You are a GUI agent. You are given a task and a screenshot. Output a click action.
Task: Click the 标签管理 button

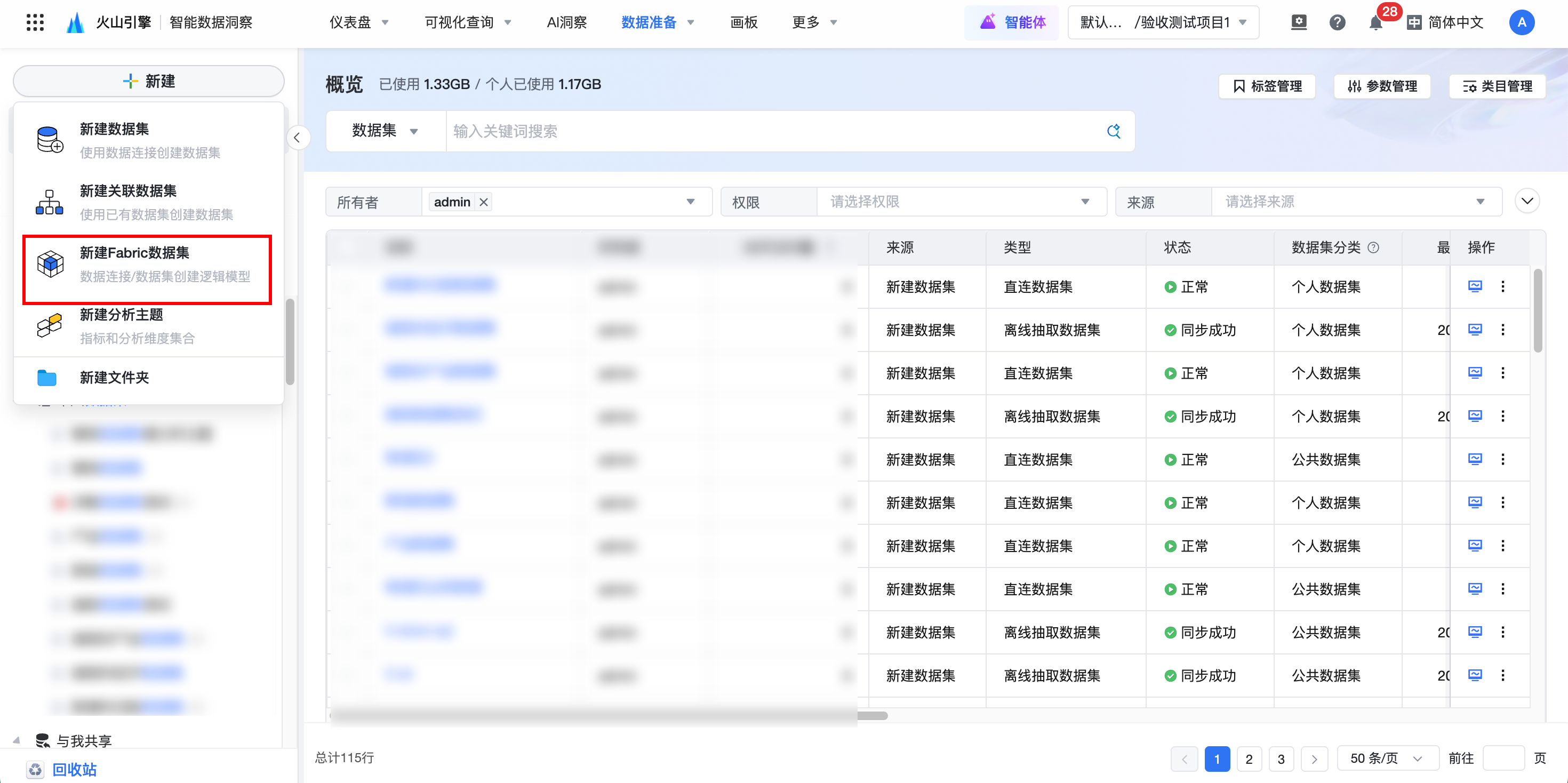point(1267,86)
